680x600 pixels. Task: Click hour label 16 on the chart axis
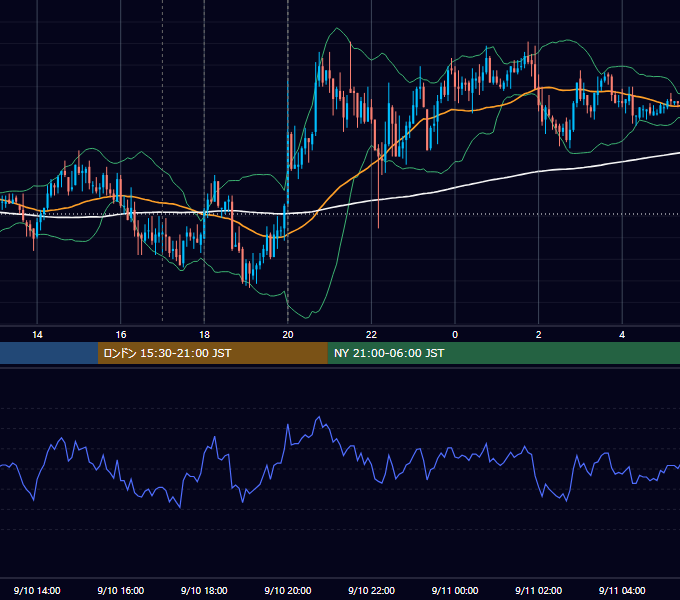(121, 335)
